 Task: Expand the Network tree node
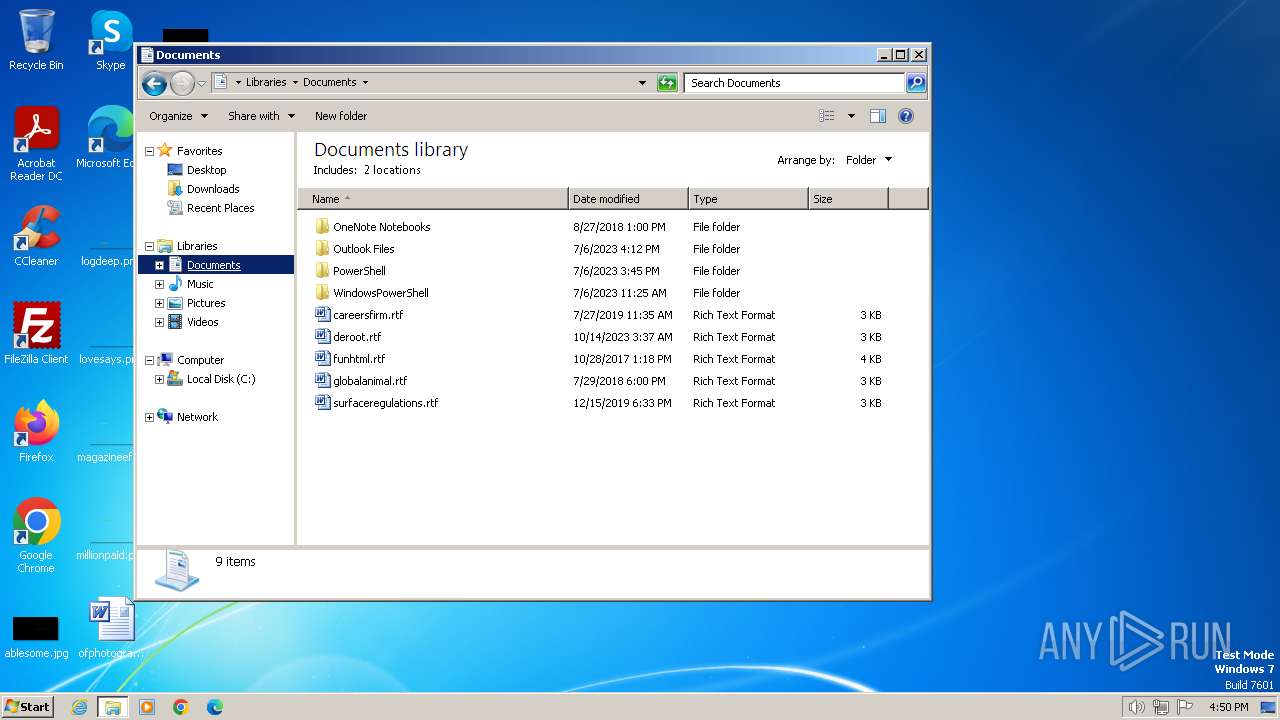tap(149, 417)
